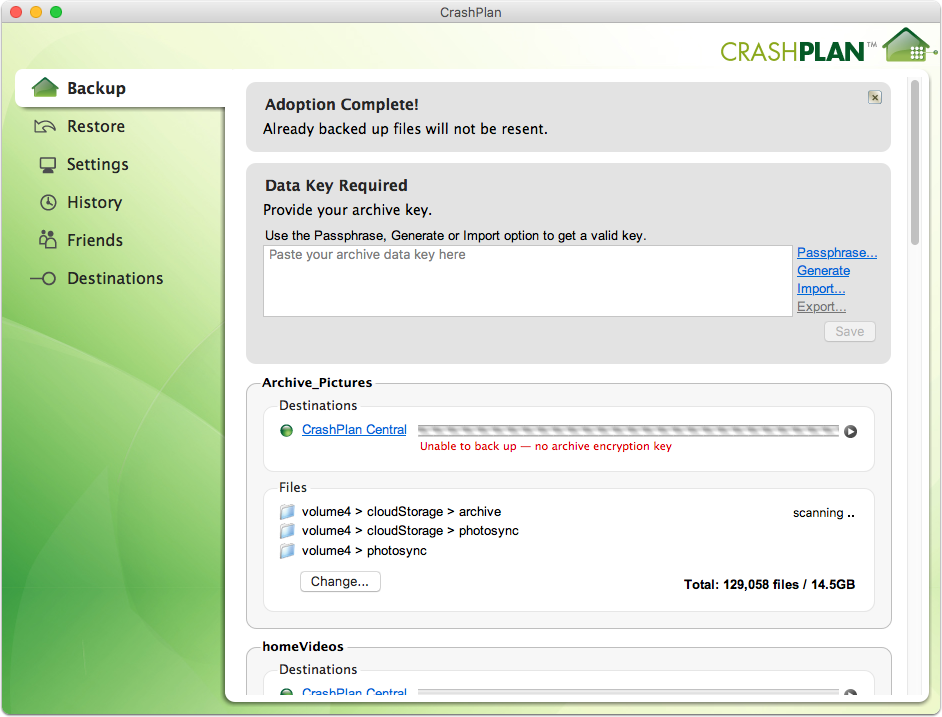
Task: Go to the Friends section
Action: 95,240
